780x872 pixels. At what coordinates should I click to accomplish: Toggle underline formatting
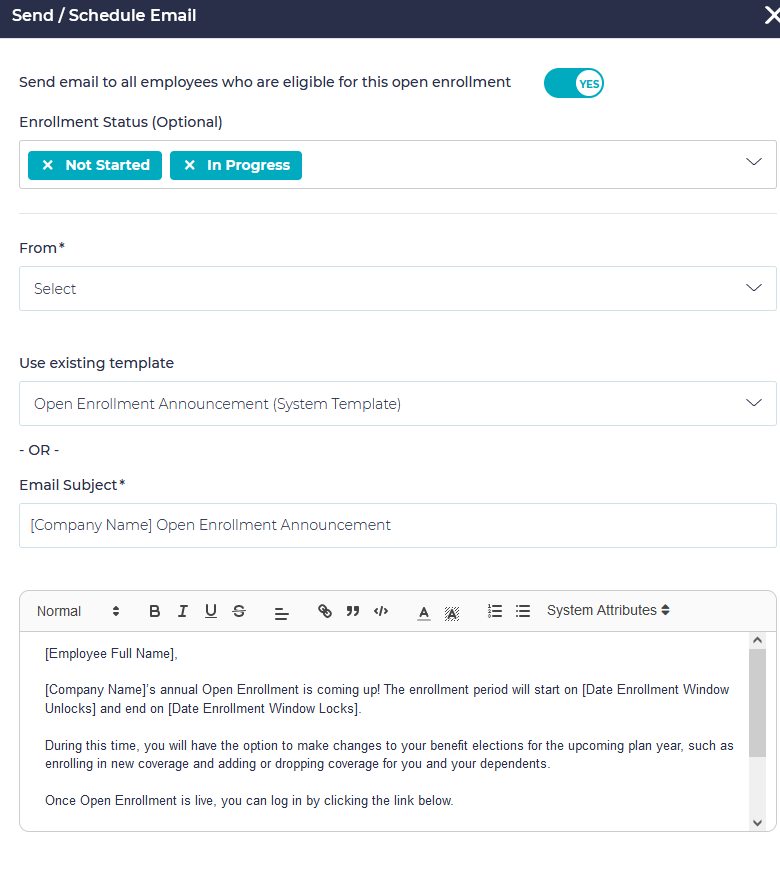pyautogui.click(x=211, y=610)
